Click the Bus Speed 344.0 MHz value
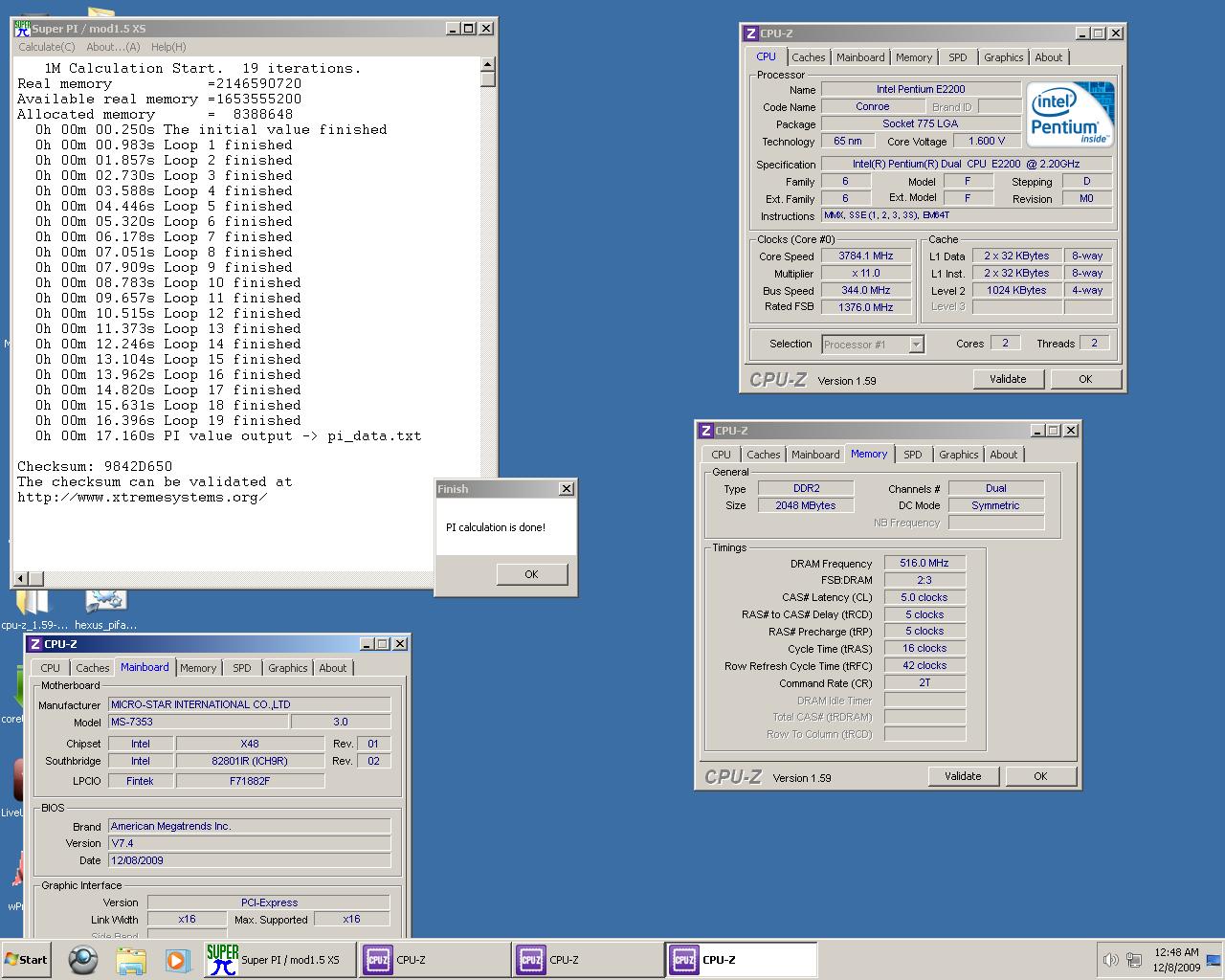Viewport: 1225px width, 980px height. point(866,291)
